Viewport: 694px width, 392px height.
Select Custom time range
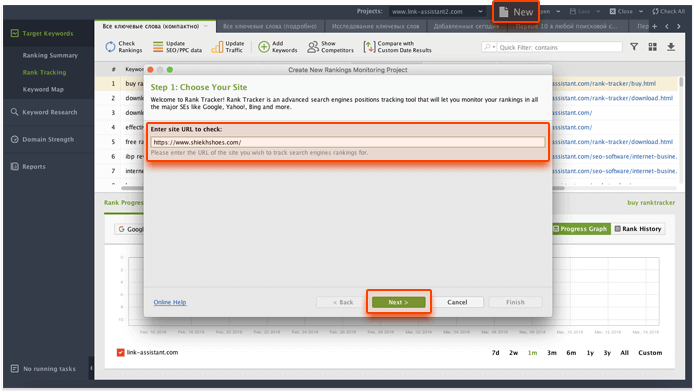click(x=650, y=353)
